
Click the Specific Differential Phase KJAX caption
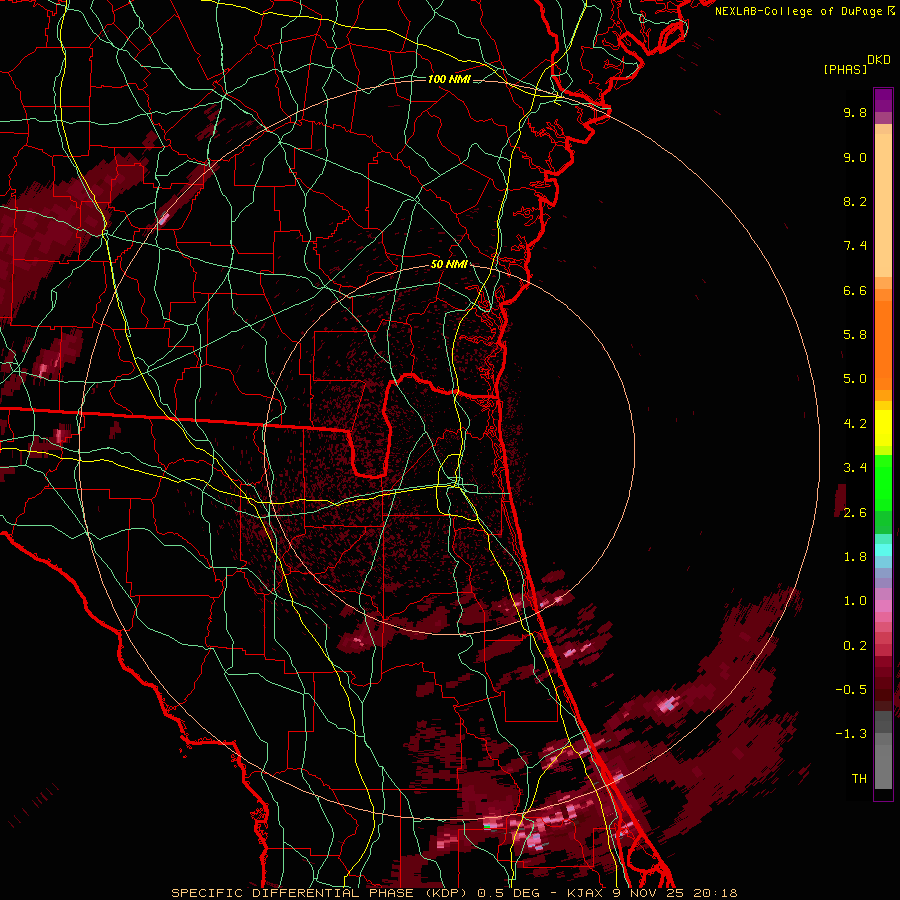tap(454, 893)
